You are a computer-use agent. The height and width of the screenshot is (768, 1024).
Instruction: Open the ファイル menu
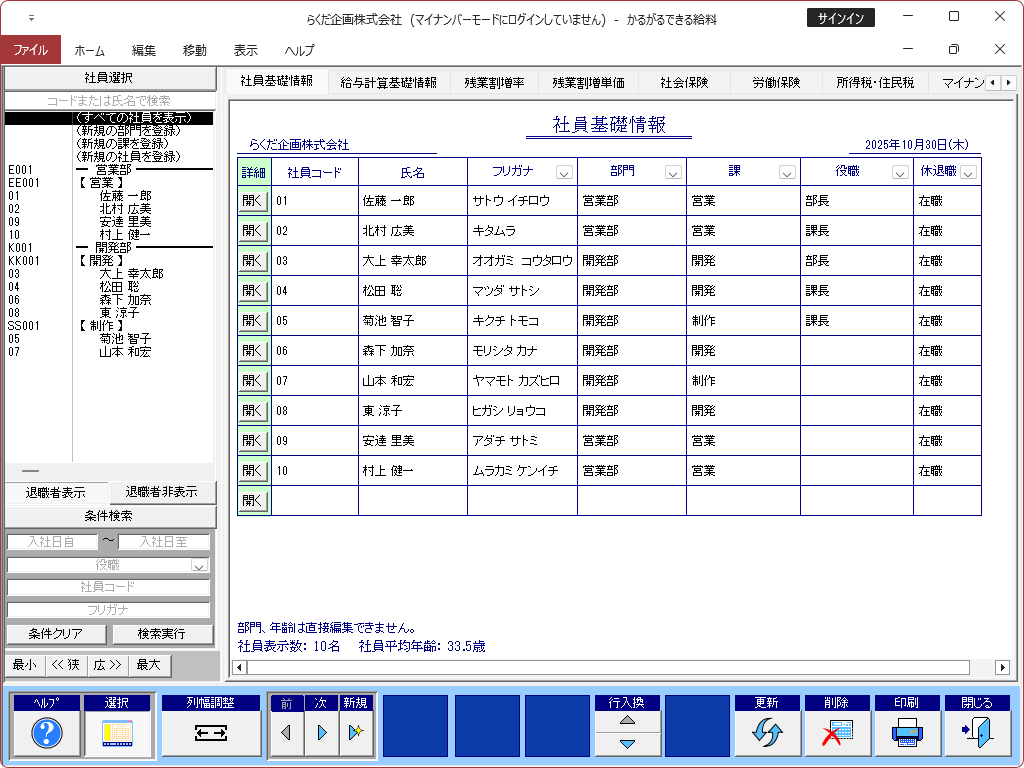coord(30,50)
